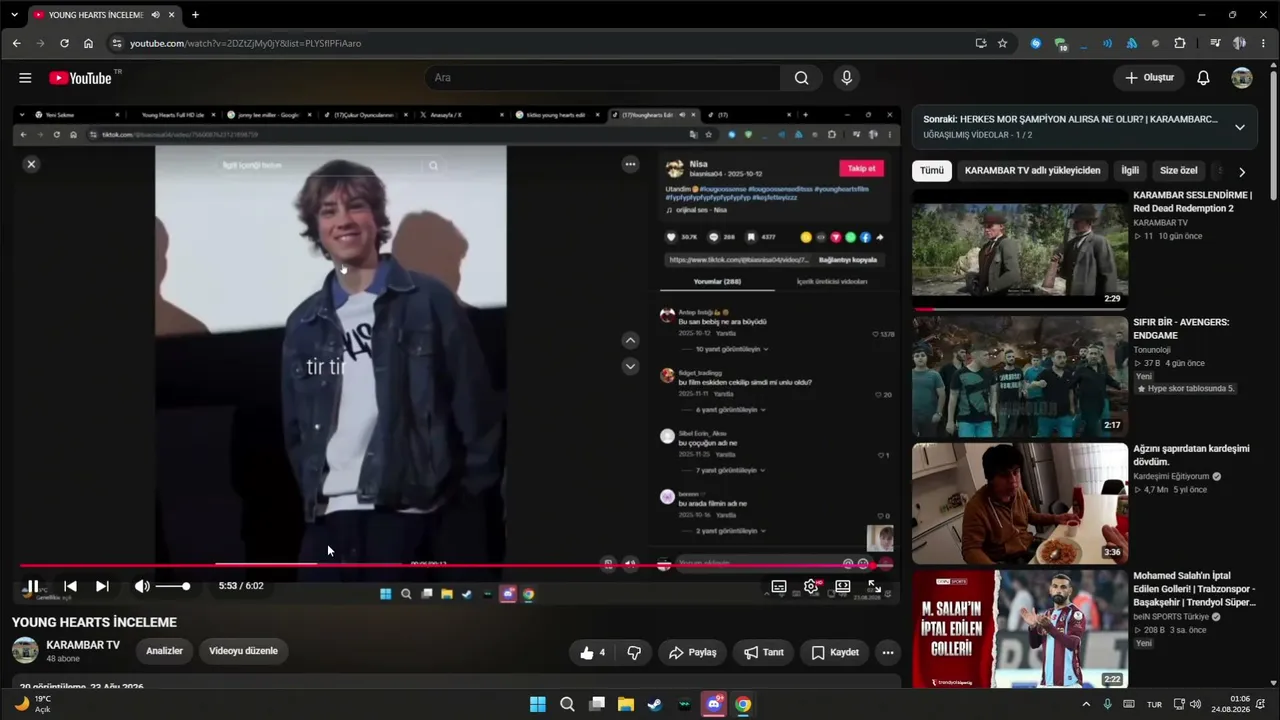Open the Chrome profile avatar
The height and width of the screenshot is (720, 1280).
pos(1240,43)
